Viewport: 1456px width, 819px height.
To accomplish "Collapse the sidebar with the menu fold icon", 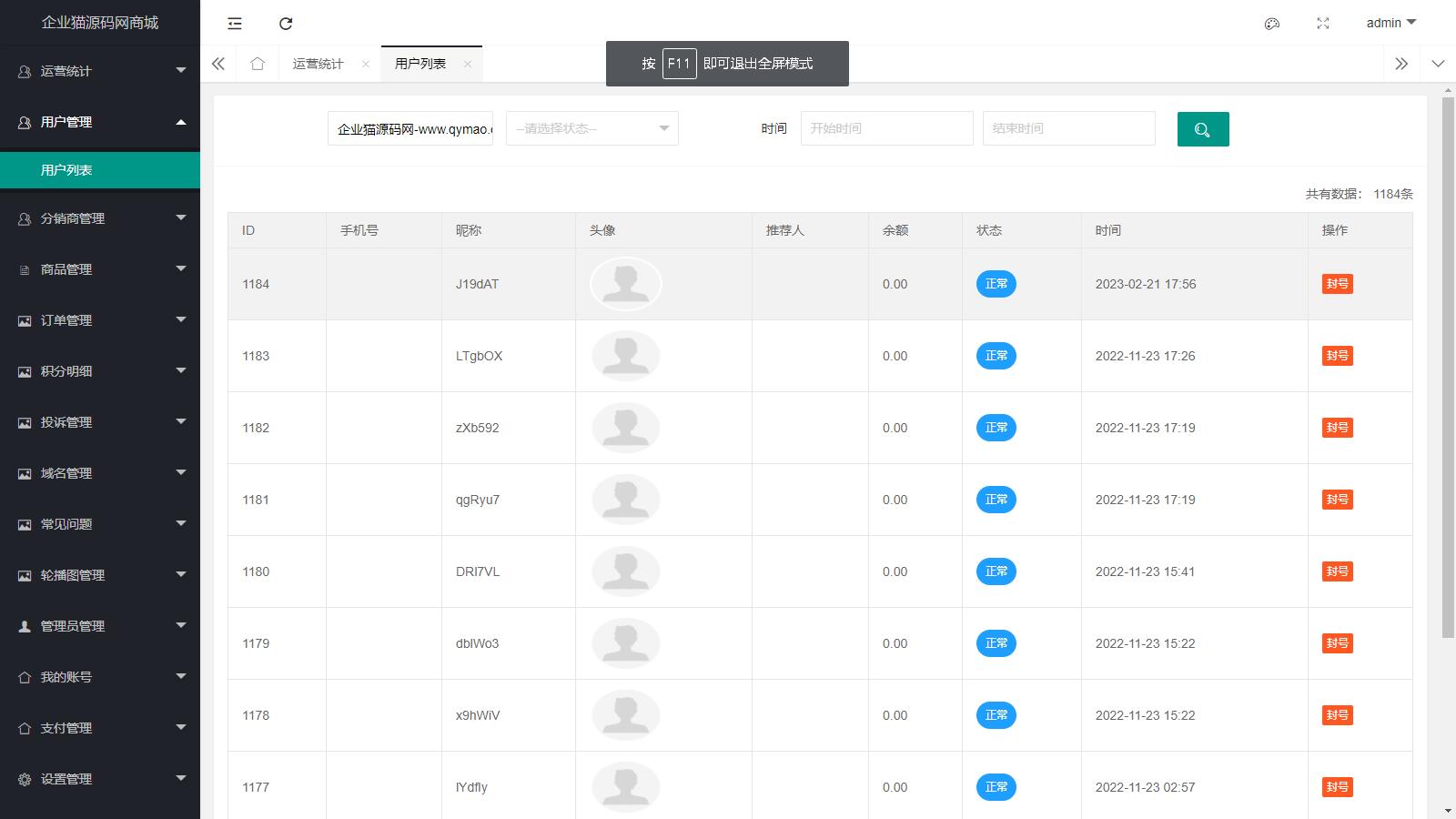I will pos(235,24).
